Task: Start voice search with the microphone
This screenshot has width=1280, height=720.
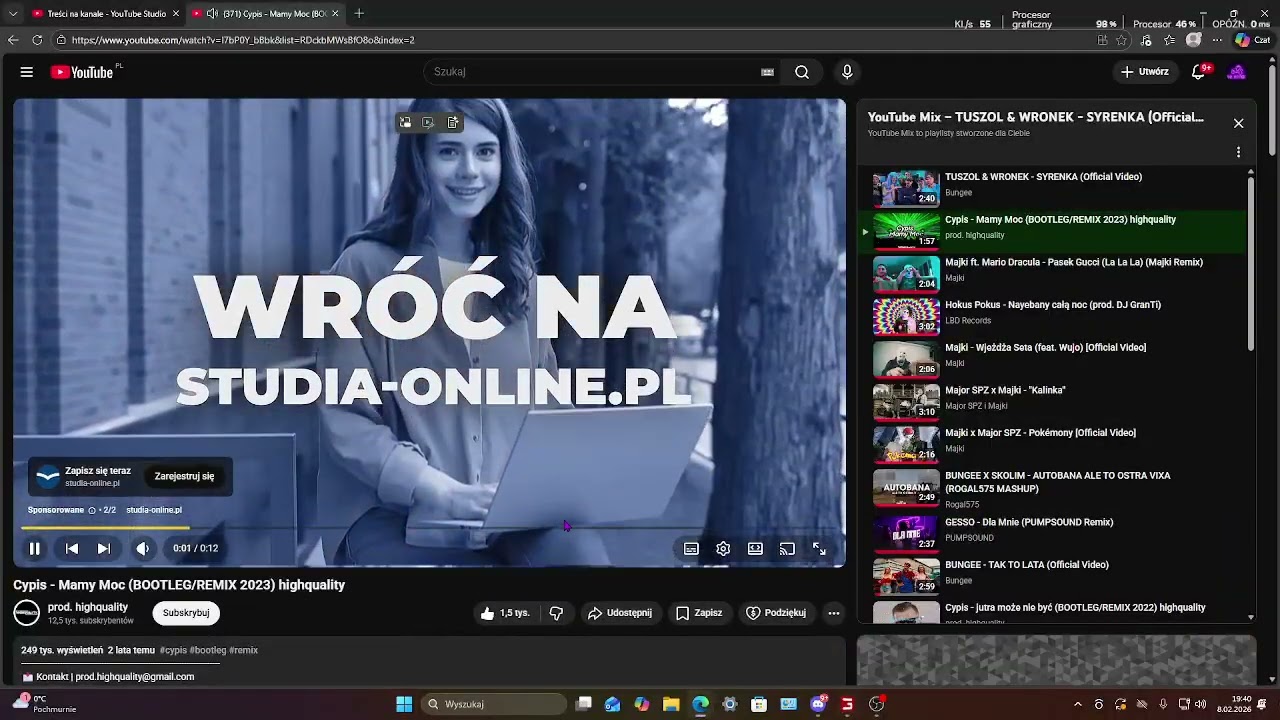Action: click(847, 72)
